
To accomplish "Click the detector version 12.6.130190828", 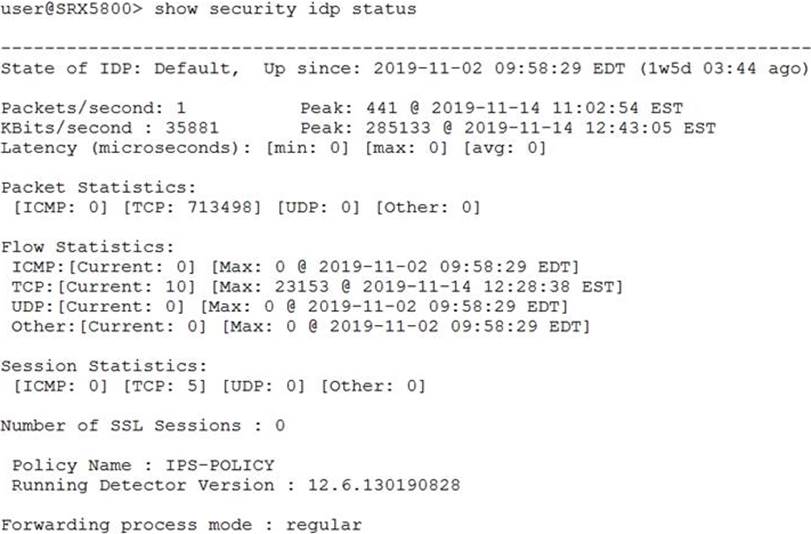I will point(384,485).
